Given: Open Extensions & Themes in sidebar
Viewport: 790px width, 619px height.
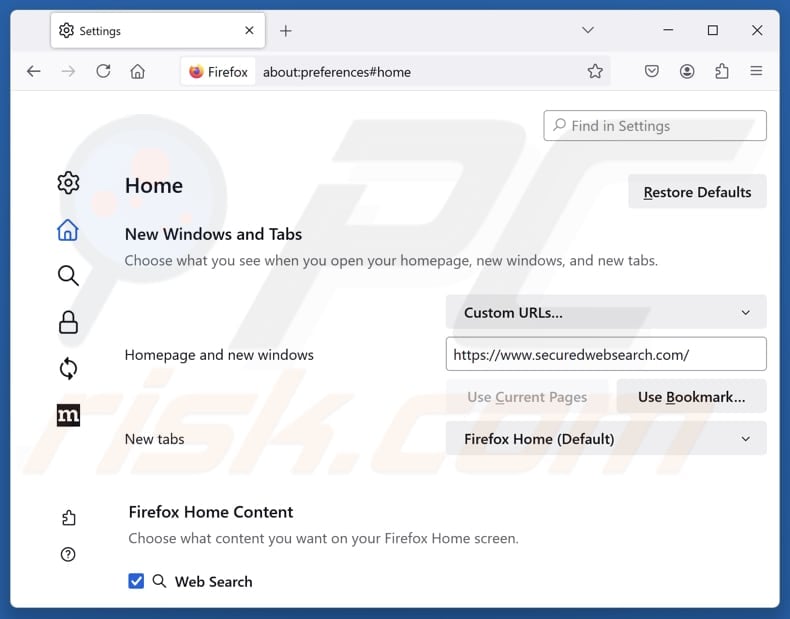Looking at the screenshot, I should (69, 518).
